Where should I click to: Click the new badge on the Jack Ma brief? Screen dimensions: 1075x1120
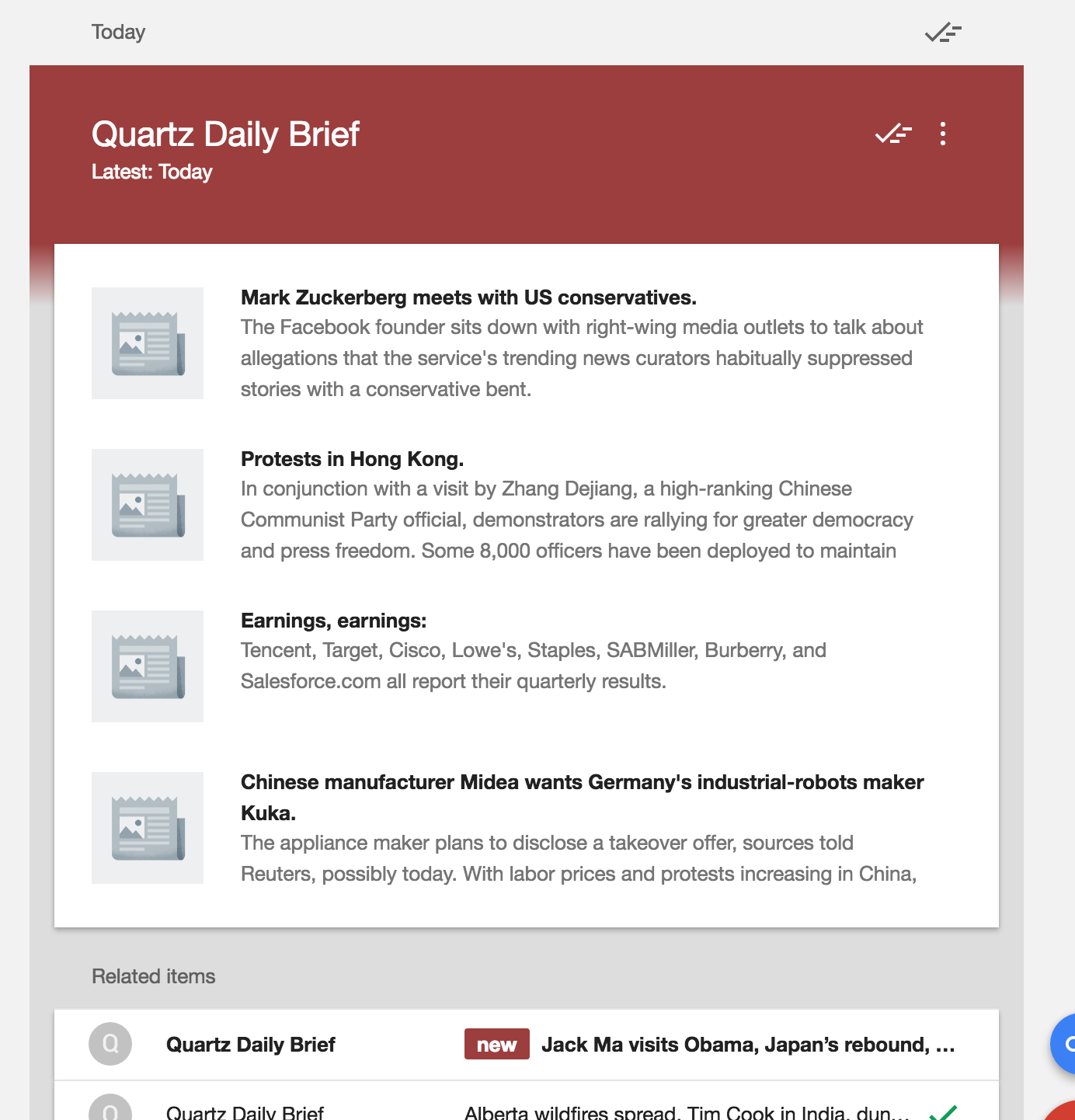496,1044
